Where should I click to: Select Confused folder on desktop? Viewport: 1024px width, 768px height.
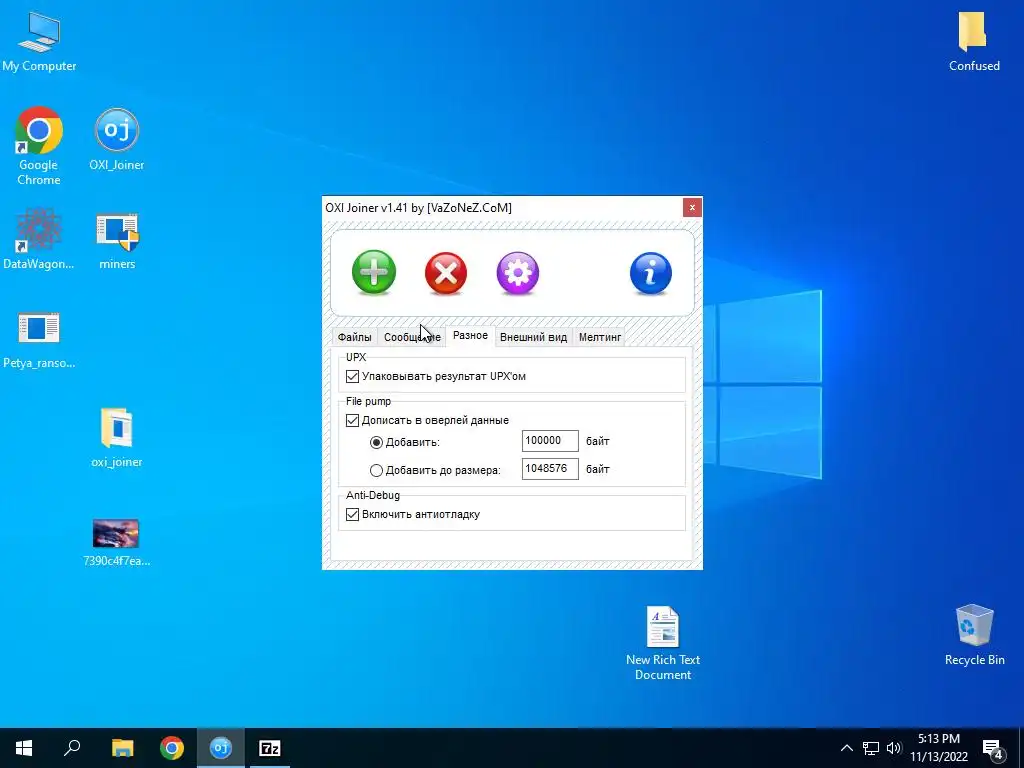[974, 42]
